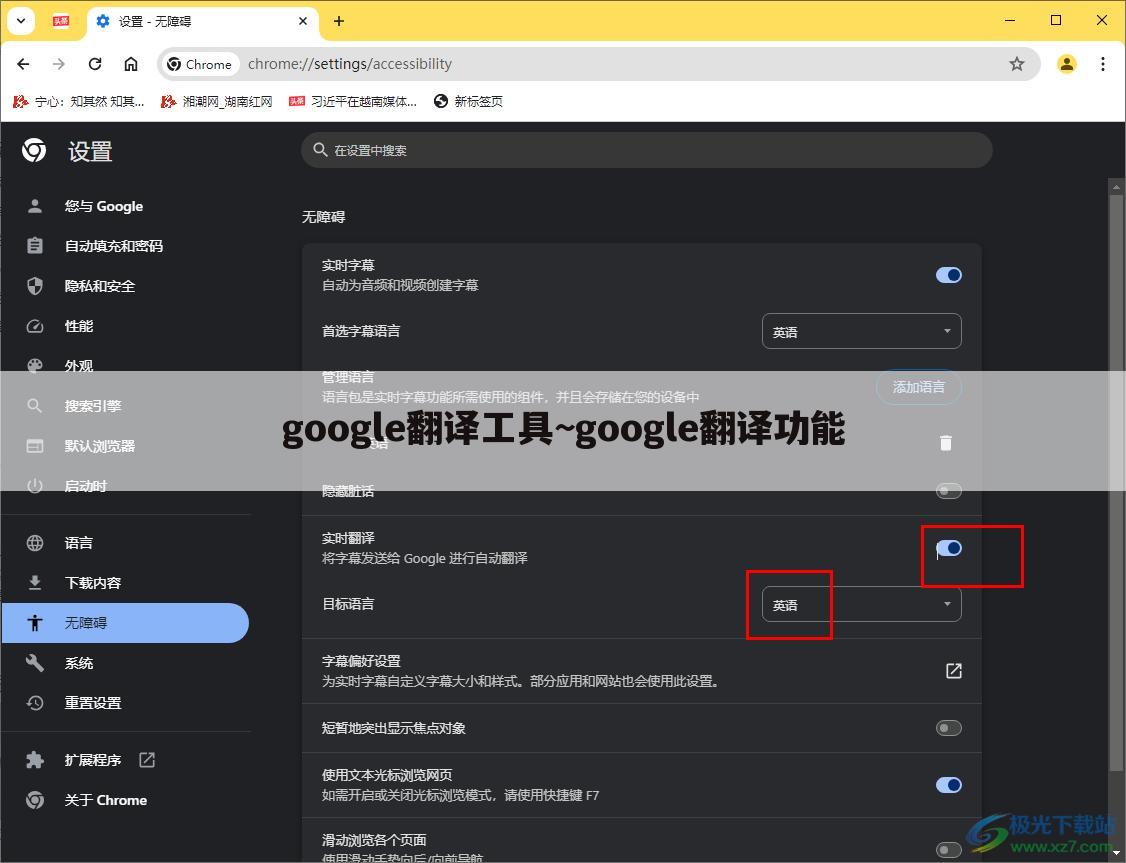Click the Chrome chip in address bar
1126x863 pixels.
(x=200, y=64)
